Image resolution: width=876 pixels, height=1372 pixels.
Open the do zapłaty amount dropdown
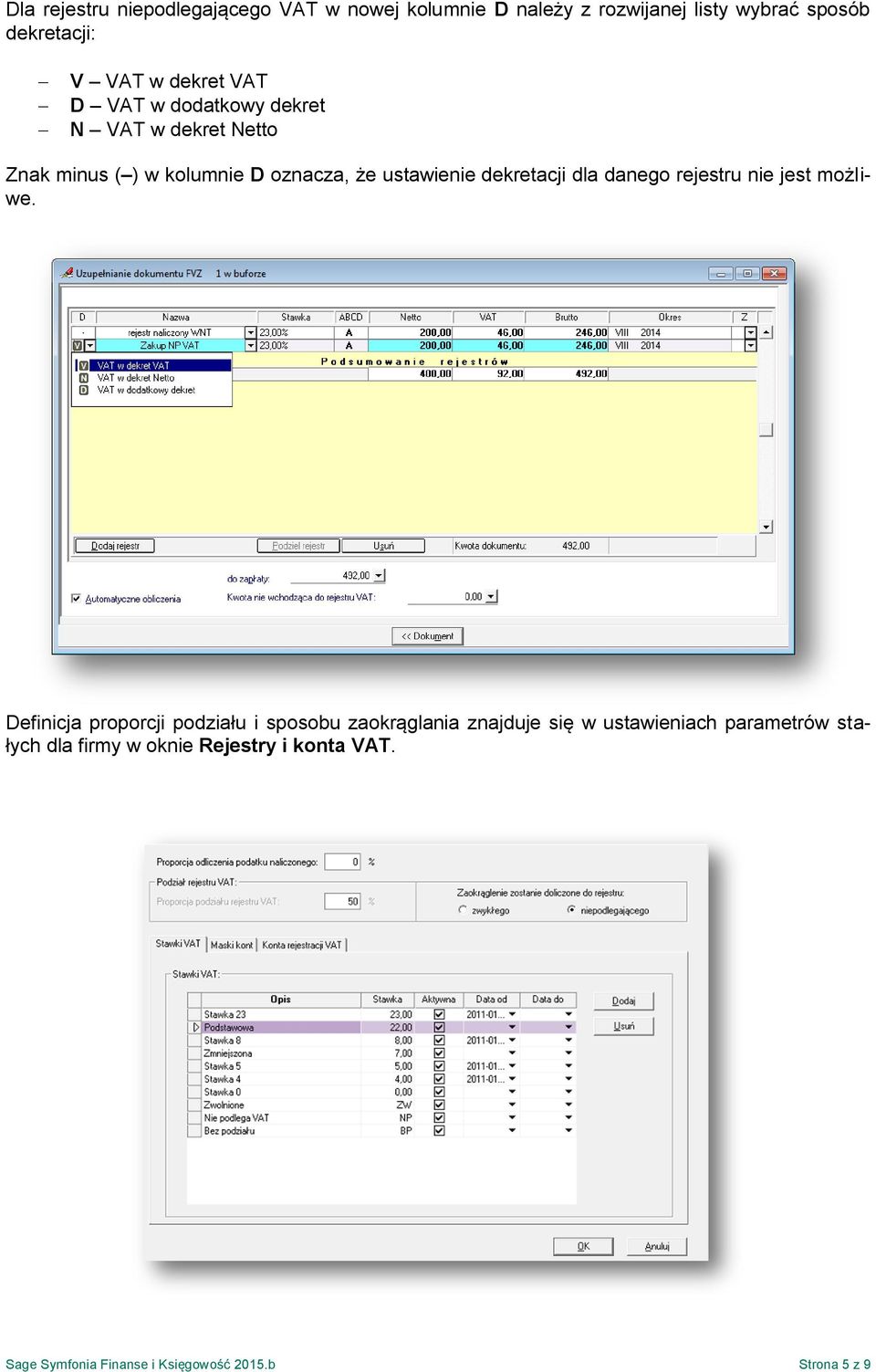pos(379,576)
